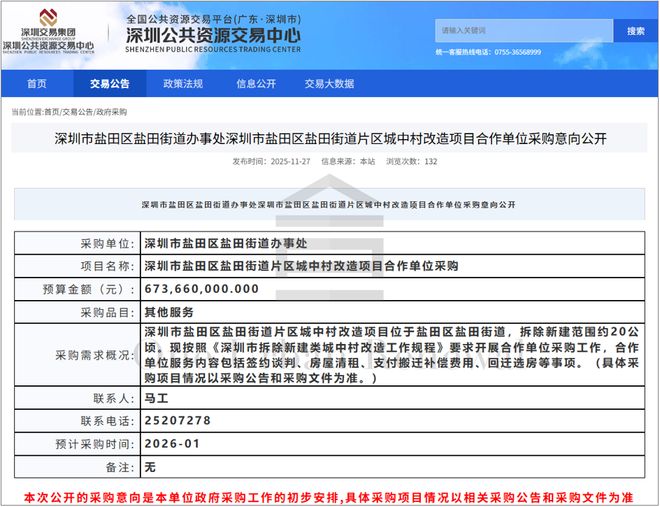660x507 pixels.
Task: Click the 联系电话 label cell
Action: [x=77, y=421]
